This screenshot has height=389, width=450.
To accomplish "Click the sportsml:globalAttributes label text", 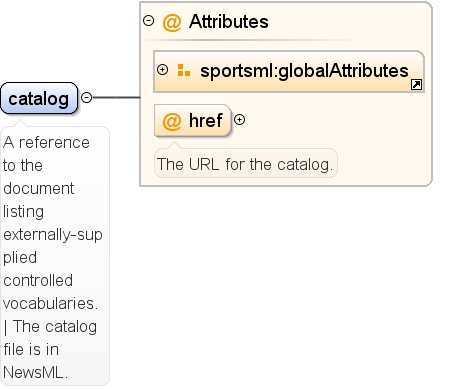I will tap(304, 71).
